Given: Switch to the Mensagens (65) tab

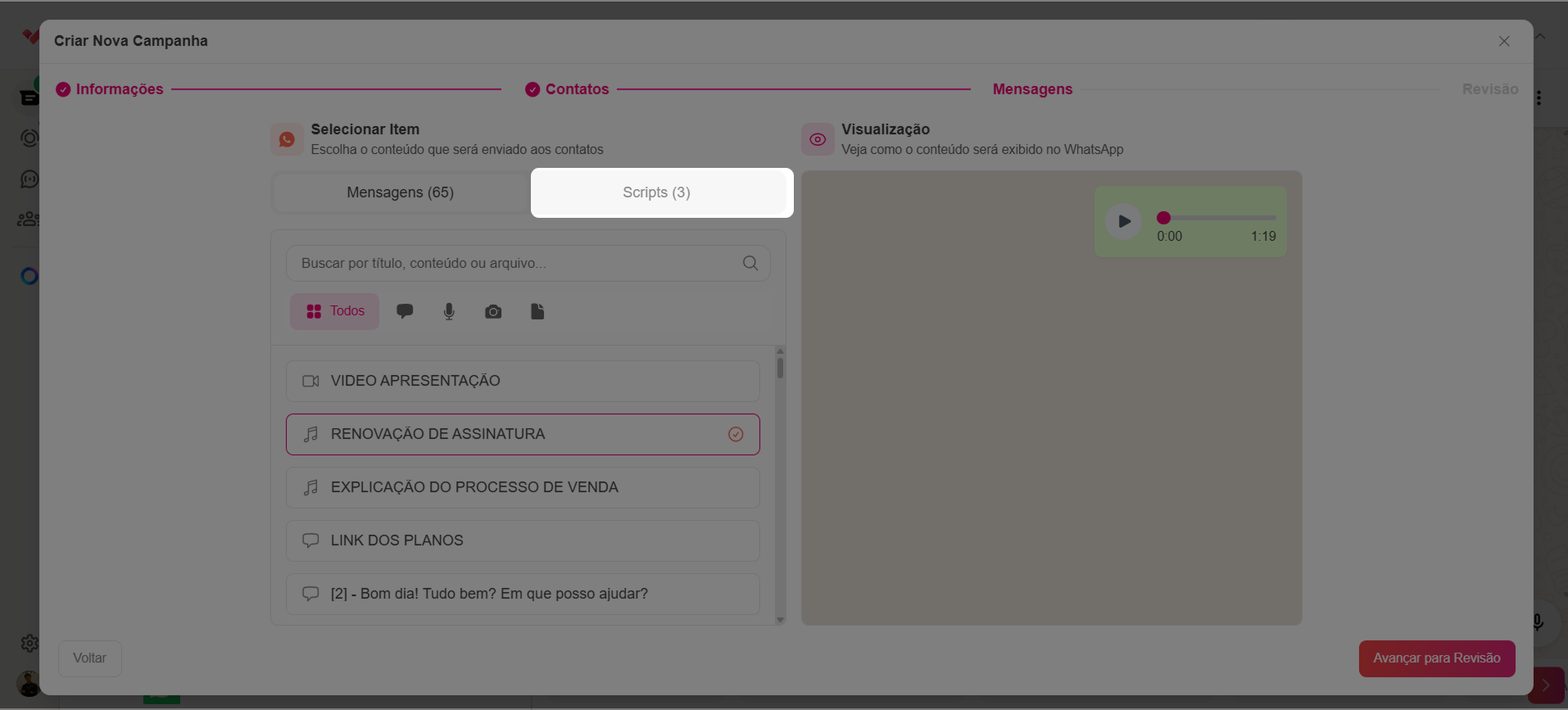Looking at the screenshot, I should tap(400, 192).
